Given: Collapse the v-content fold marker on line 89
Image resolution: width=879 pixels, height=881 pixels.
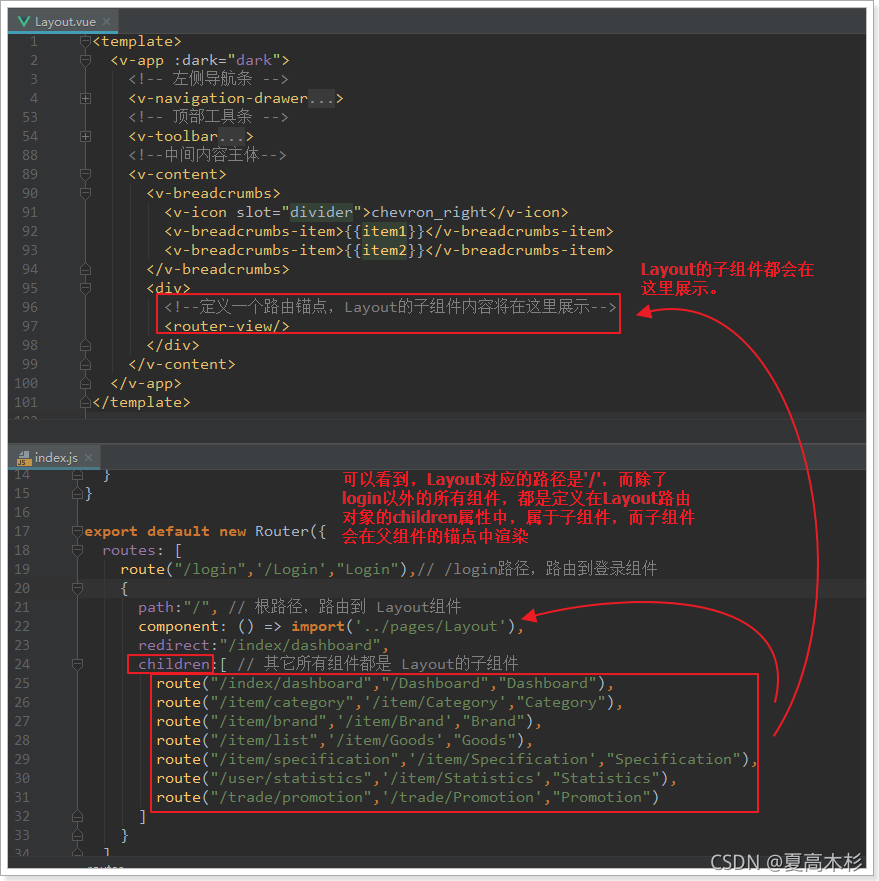Looking at the screenshot, I should point(85,174).
